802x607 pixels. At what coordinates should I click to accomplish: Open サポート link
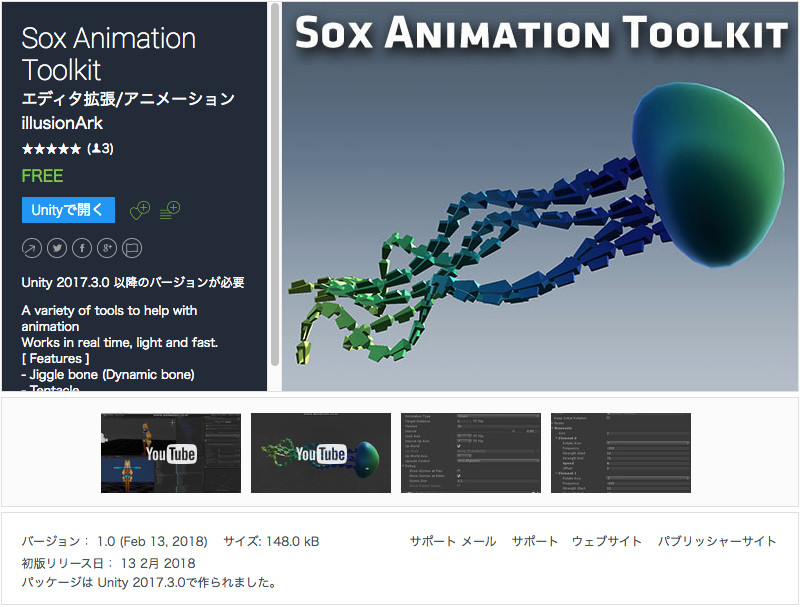tap(534, 541)
